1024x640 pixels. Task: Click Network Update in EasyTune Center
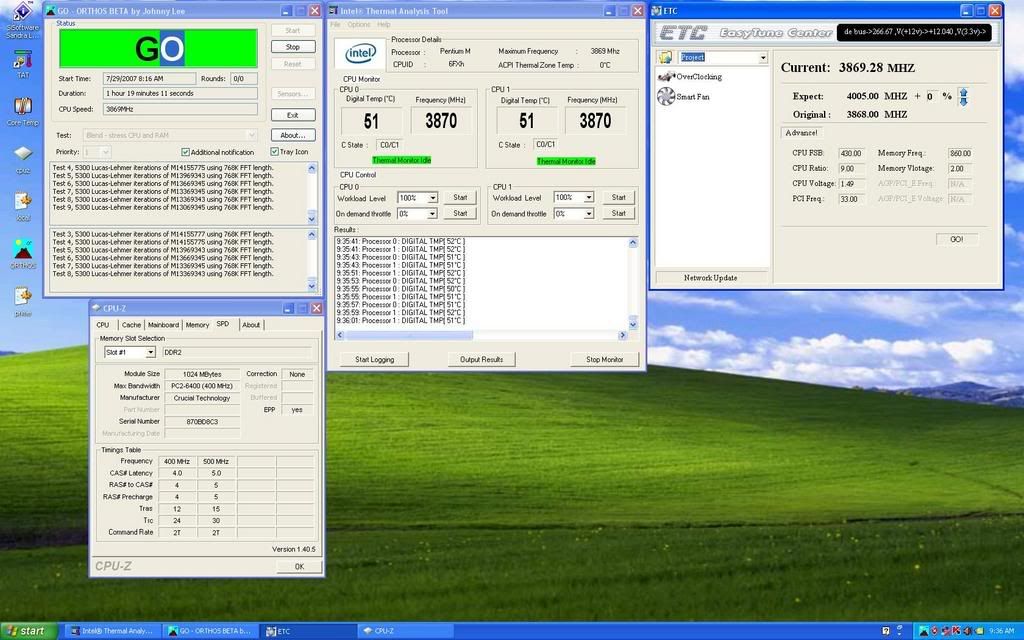click(x=711, y=278)
